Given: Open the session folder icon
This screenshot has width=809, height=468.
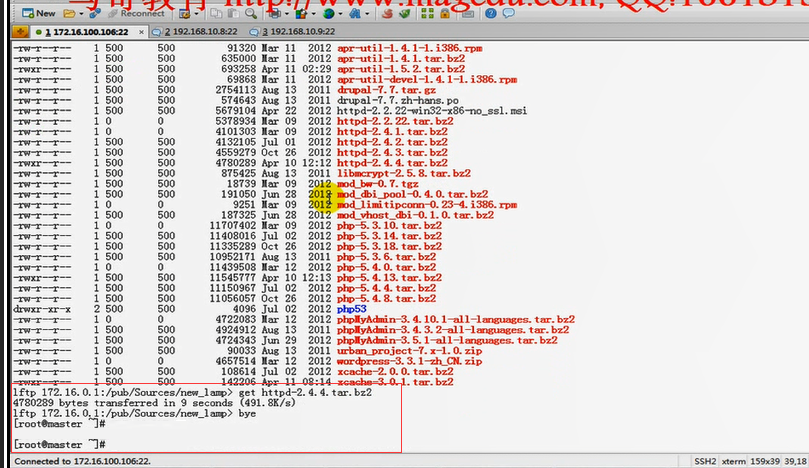Looking at the screenshot, I should pyautogui.click(x=69, y=13).
